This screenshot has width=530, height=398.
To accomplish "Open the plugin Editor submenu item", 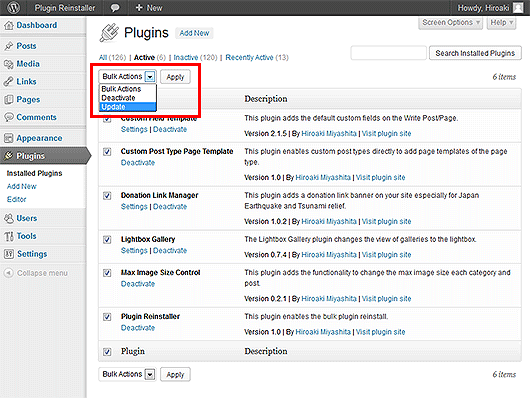I will coord(16,199).
